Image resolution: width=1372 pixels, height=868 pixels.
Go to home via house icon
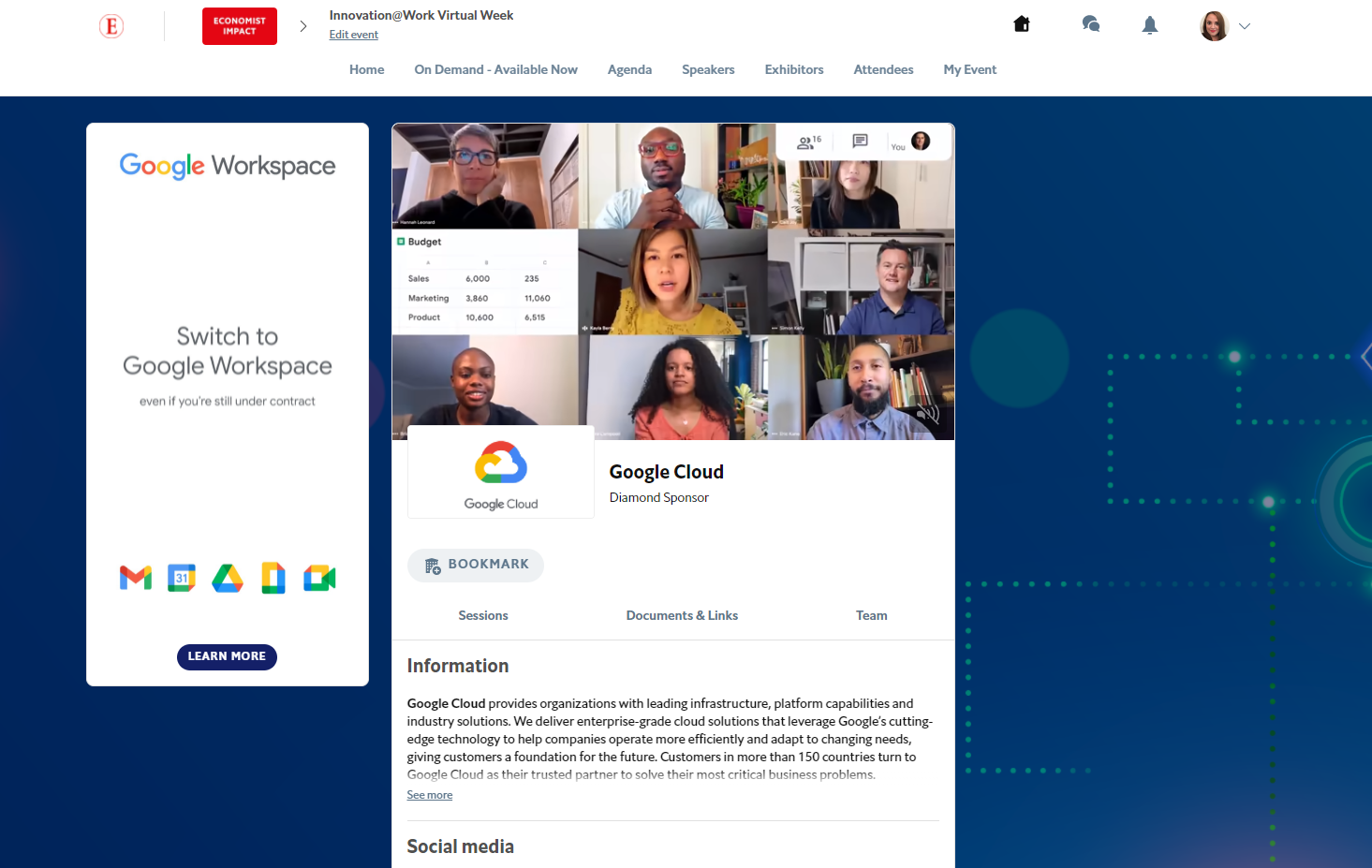(1022, 24)
